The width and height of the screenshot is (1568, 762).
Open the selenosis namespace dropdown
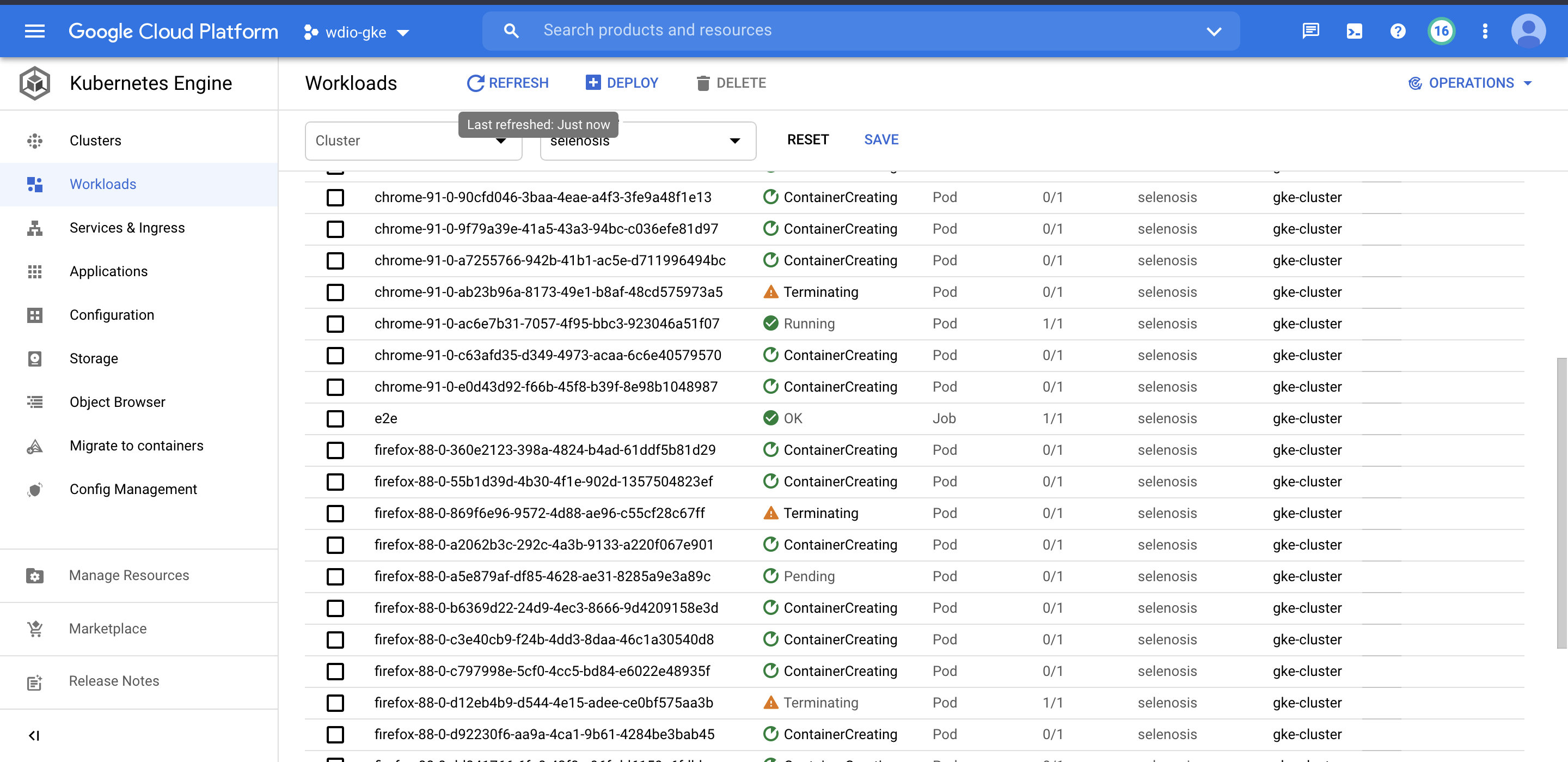tap(648, 141)
